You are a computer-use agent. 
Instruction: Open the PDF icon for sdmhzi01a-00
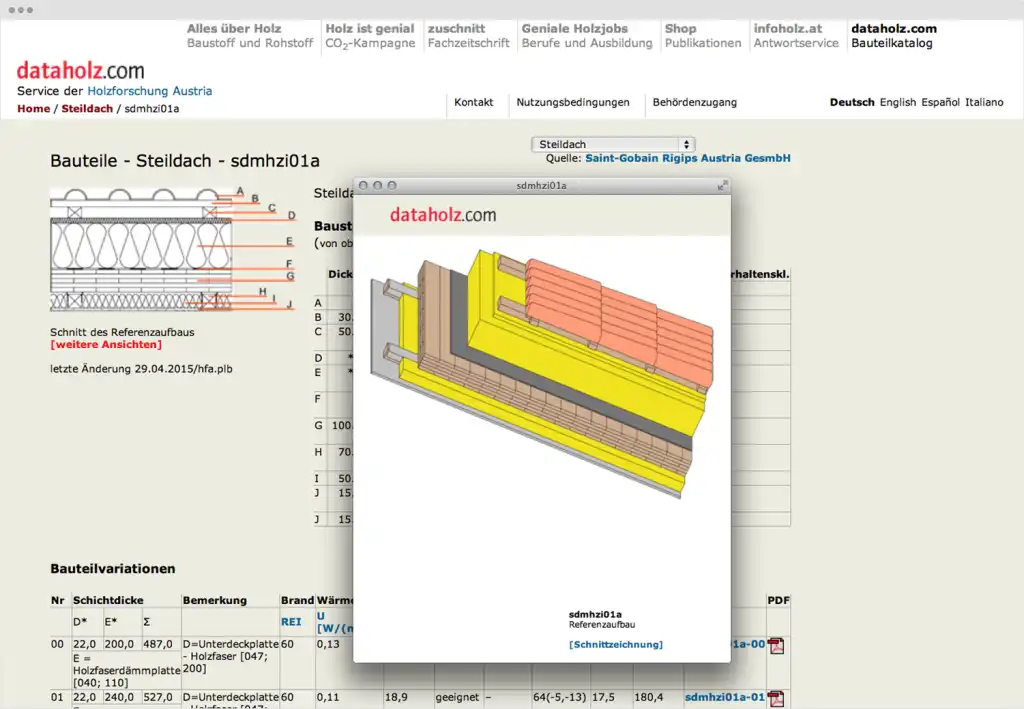click(776, 645)
